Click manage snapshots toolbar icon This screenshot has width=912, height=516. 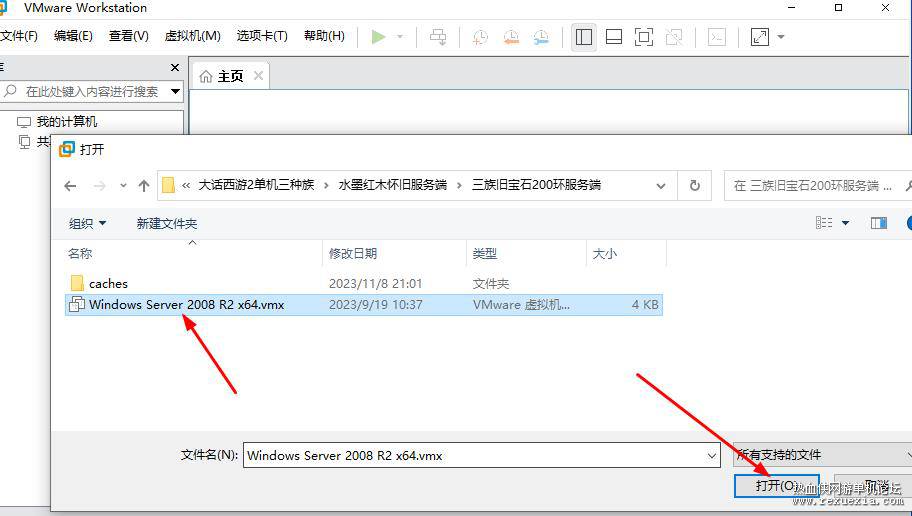[x=541, y=37]
